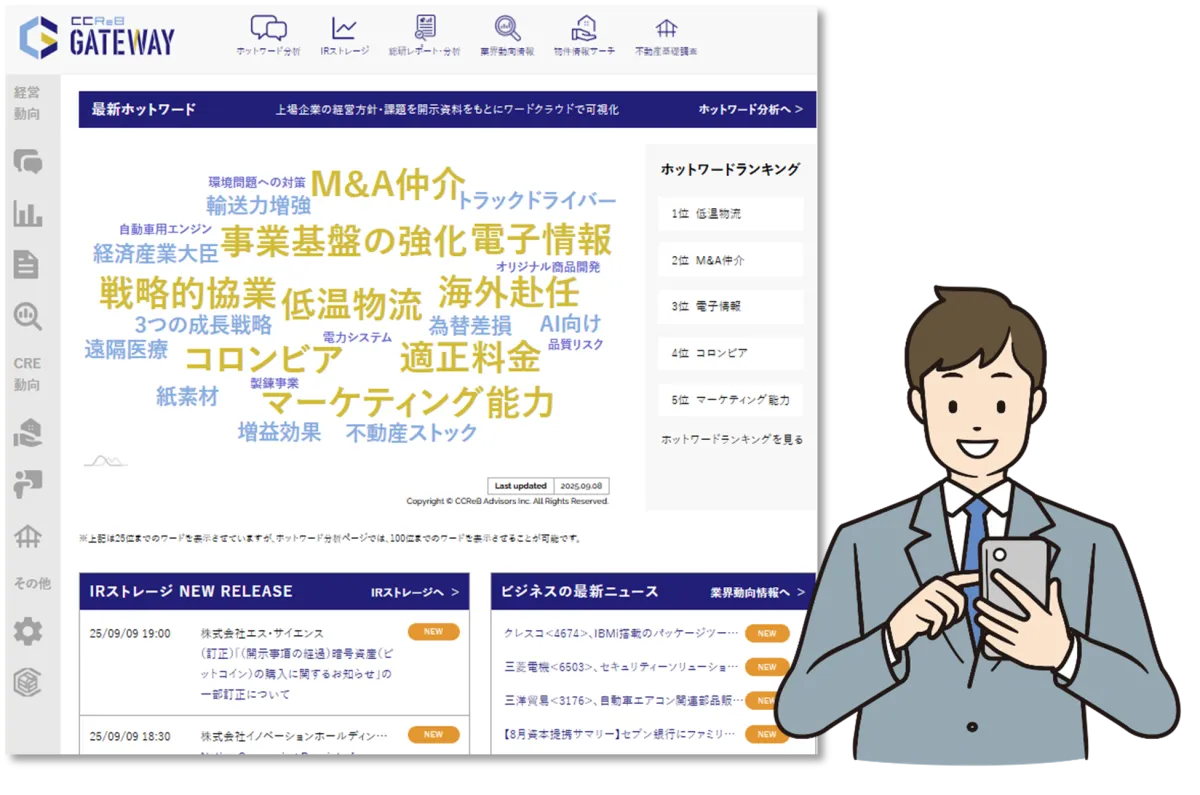
Task: Click the sidebar house-in-hand icon
Action: click(x=28, y=432)
